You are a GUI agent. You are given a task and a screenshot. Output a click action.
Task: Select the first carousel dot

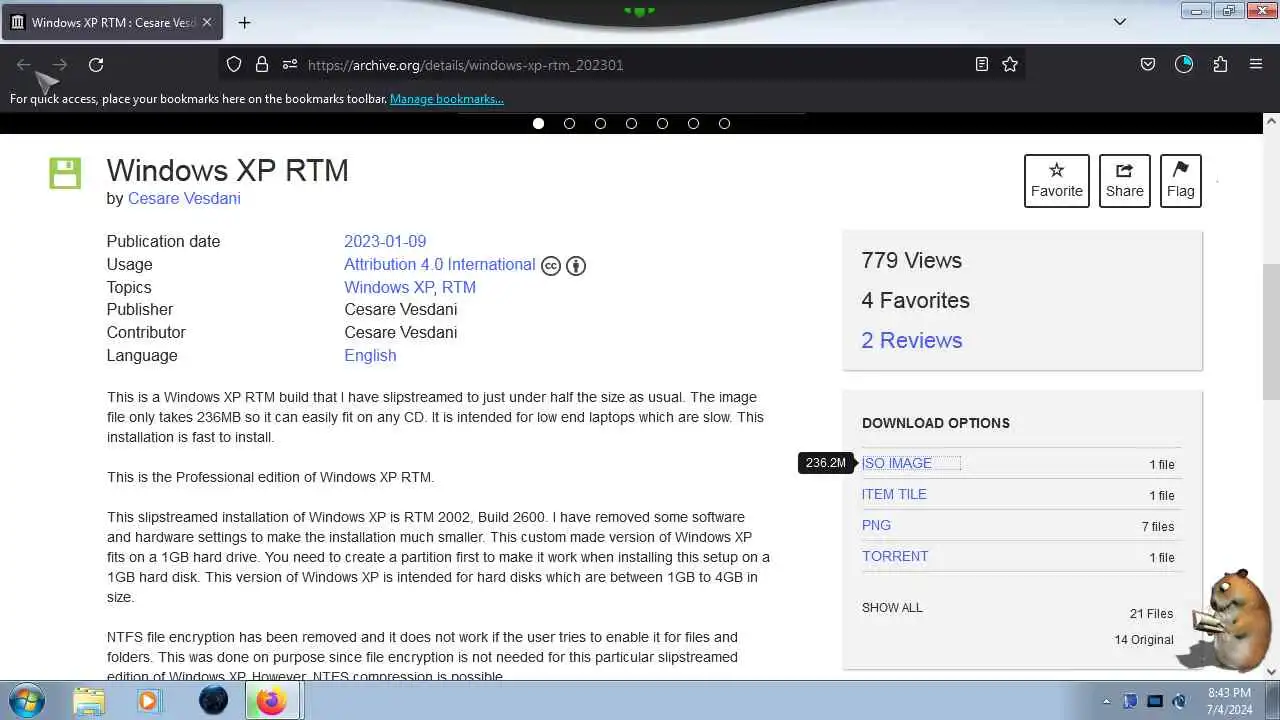538,123
